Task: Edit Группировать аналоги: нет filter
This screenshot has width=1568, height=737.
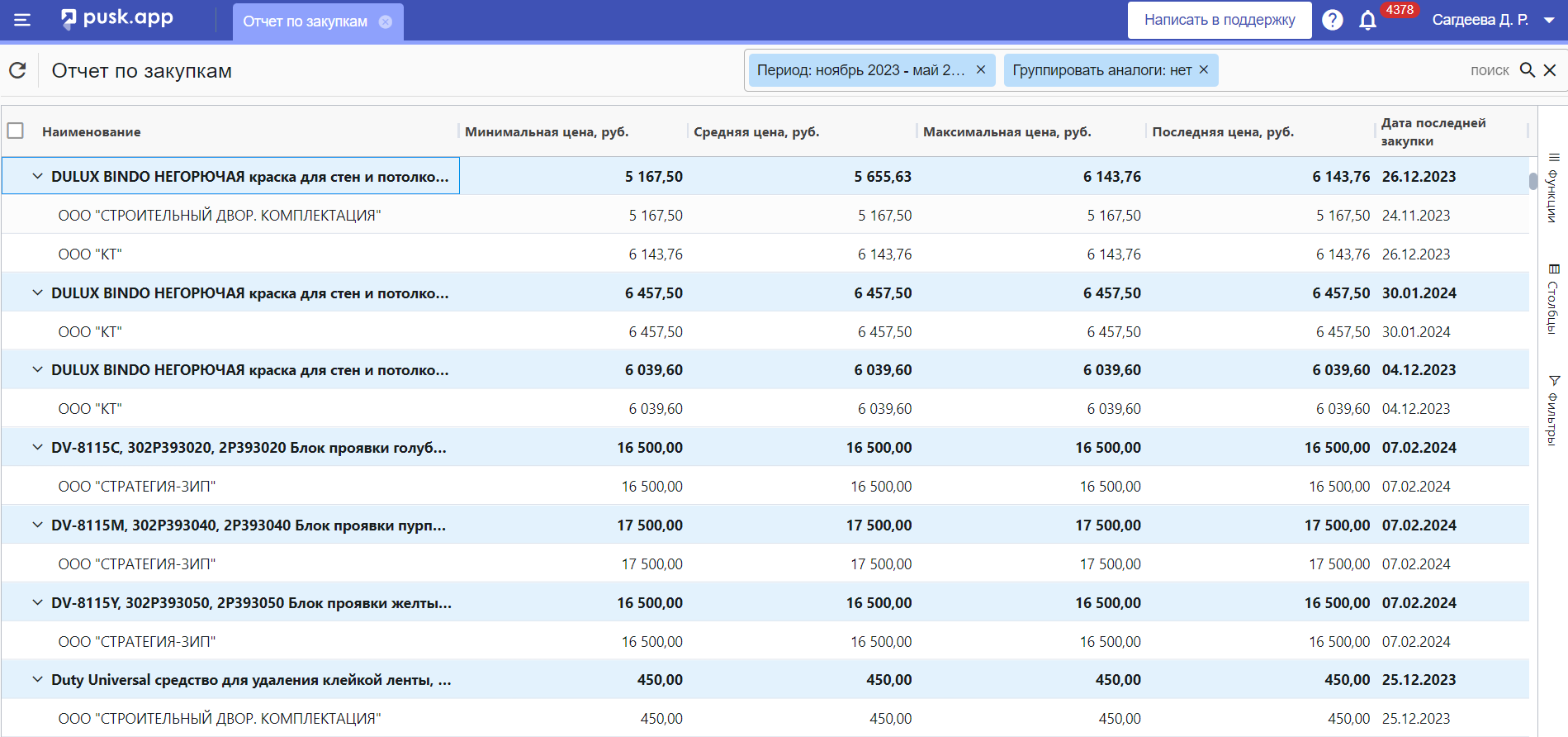Action: (x=1101, y=70)
